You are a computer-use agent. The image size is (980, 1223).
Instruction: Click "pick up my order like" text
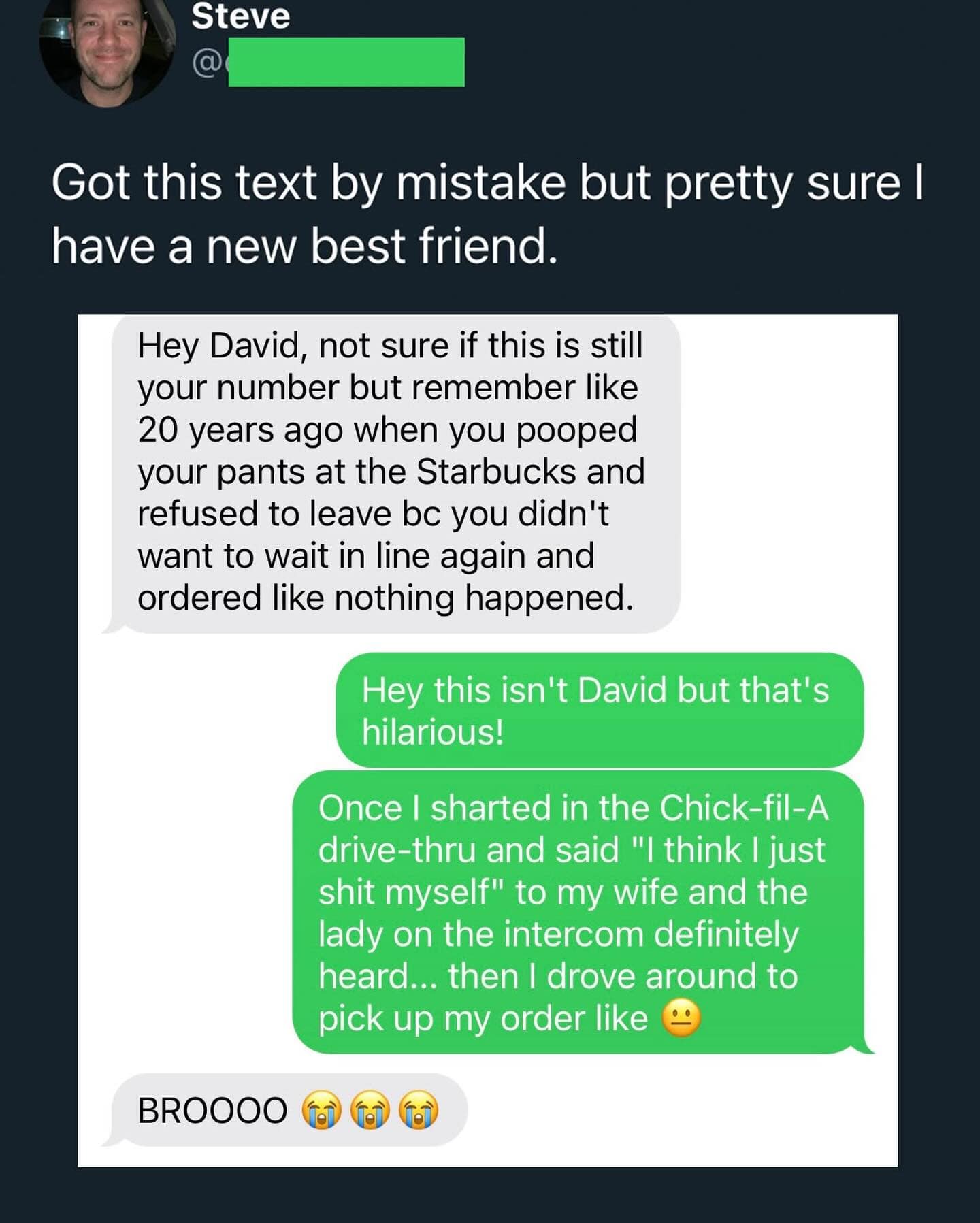tap(483, 1019)
